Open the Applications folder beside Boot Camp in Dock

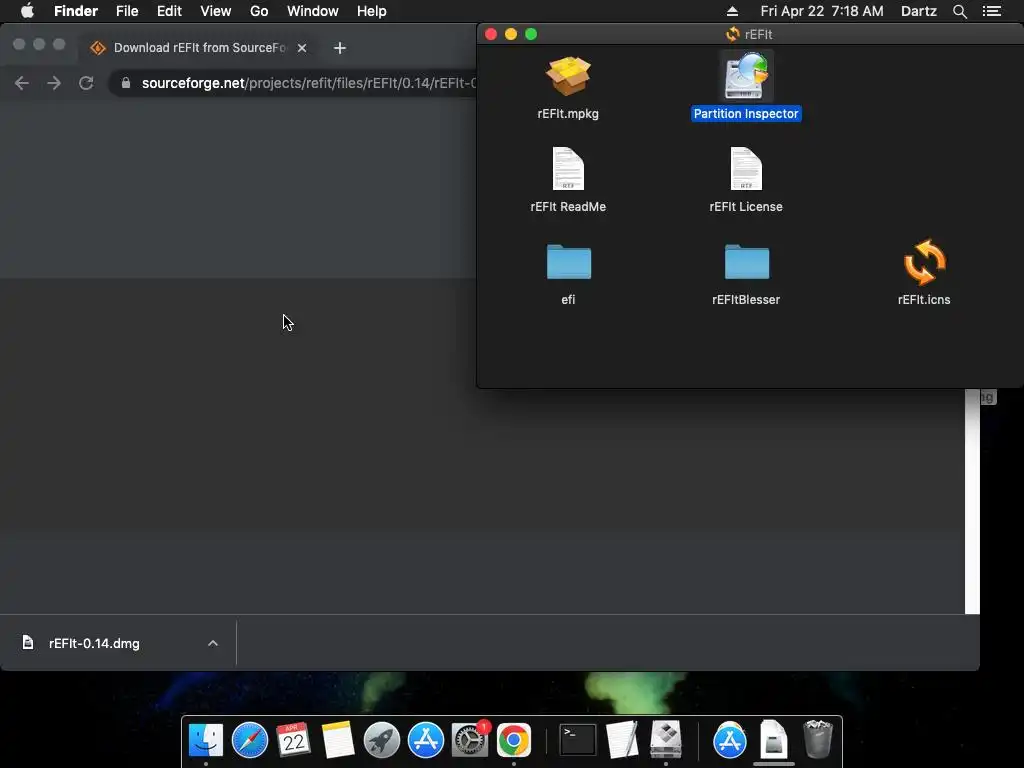729,741
